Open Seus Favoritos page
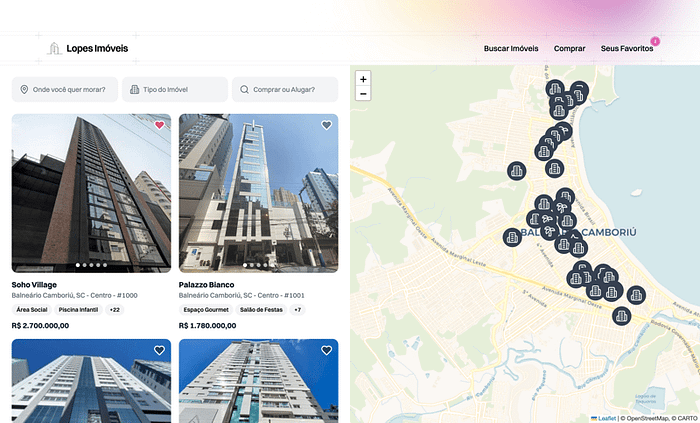Image resolution: width=700 pixels, height=423 pixels. [x=626, y=48]
